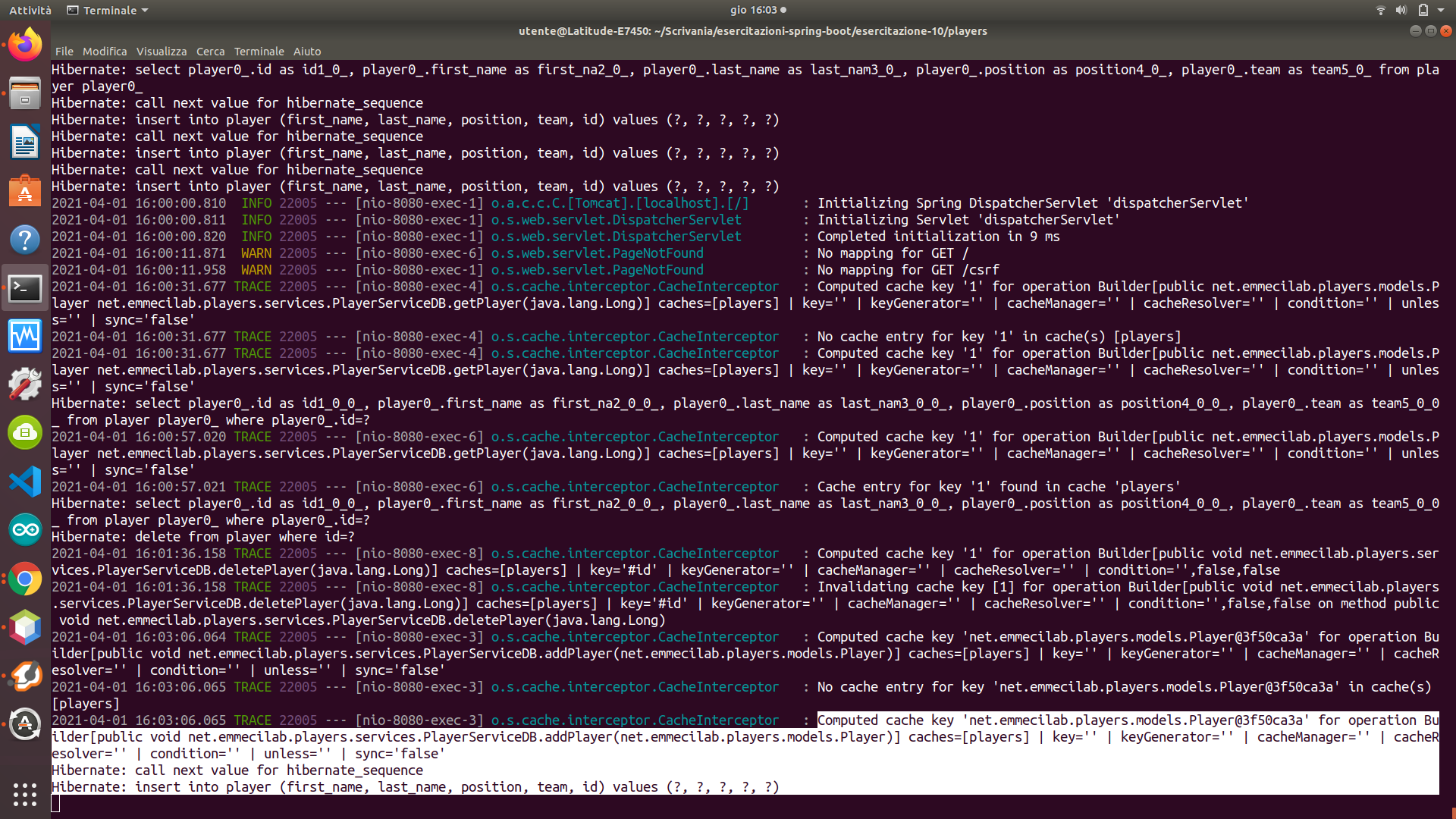Open Ubuntu Software from the dock

[x=25, y=191]
